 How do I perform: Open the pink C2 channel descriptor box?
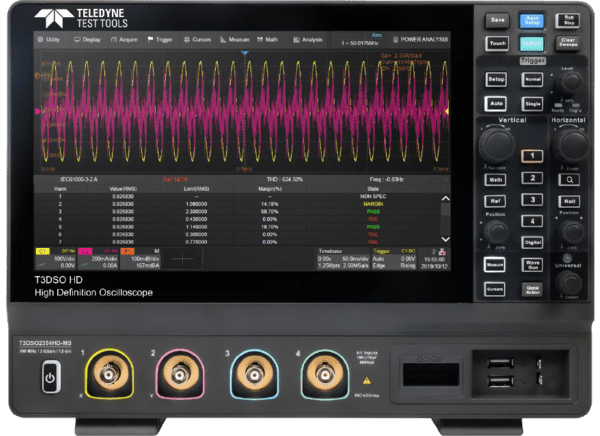point(98,259)
